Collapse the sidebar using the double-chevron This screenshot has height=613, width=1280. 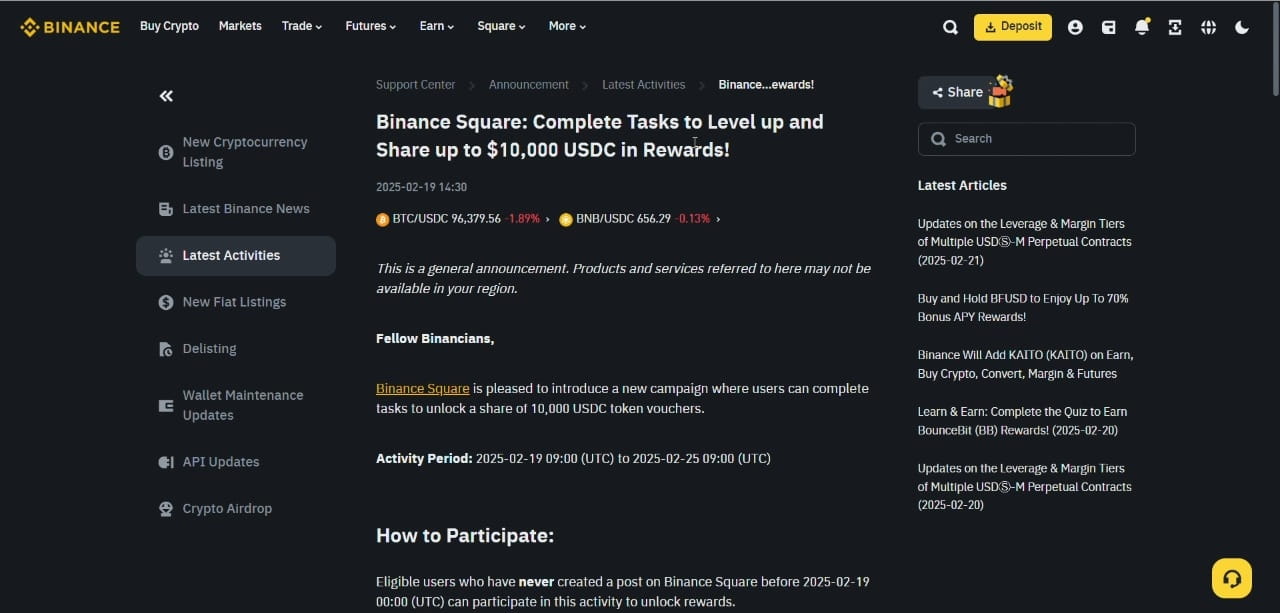[165, 95]
